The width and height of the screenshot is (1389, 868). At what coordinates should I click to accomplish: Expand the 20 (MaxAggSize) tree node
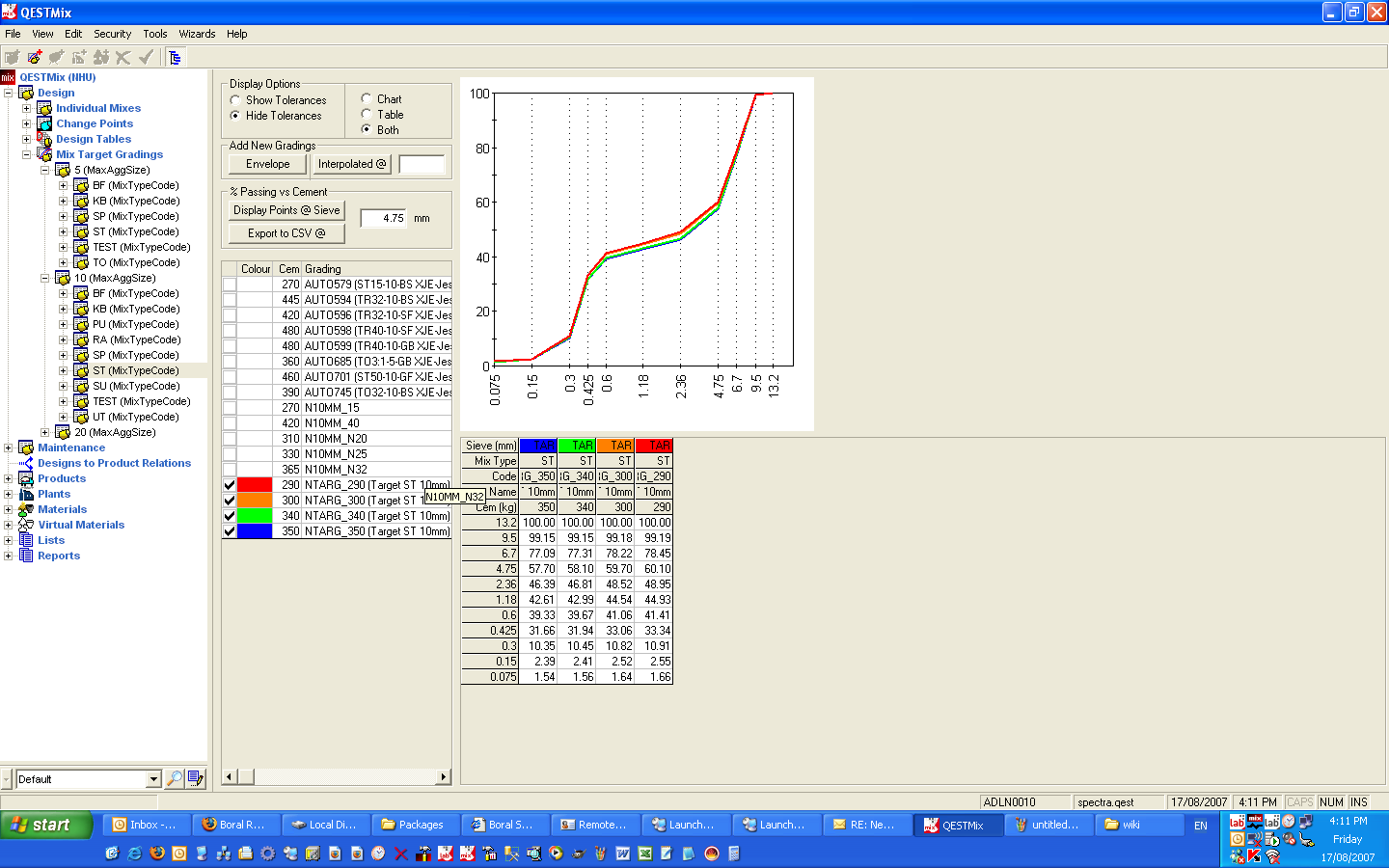pos(44,432)
